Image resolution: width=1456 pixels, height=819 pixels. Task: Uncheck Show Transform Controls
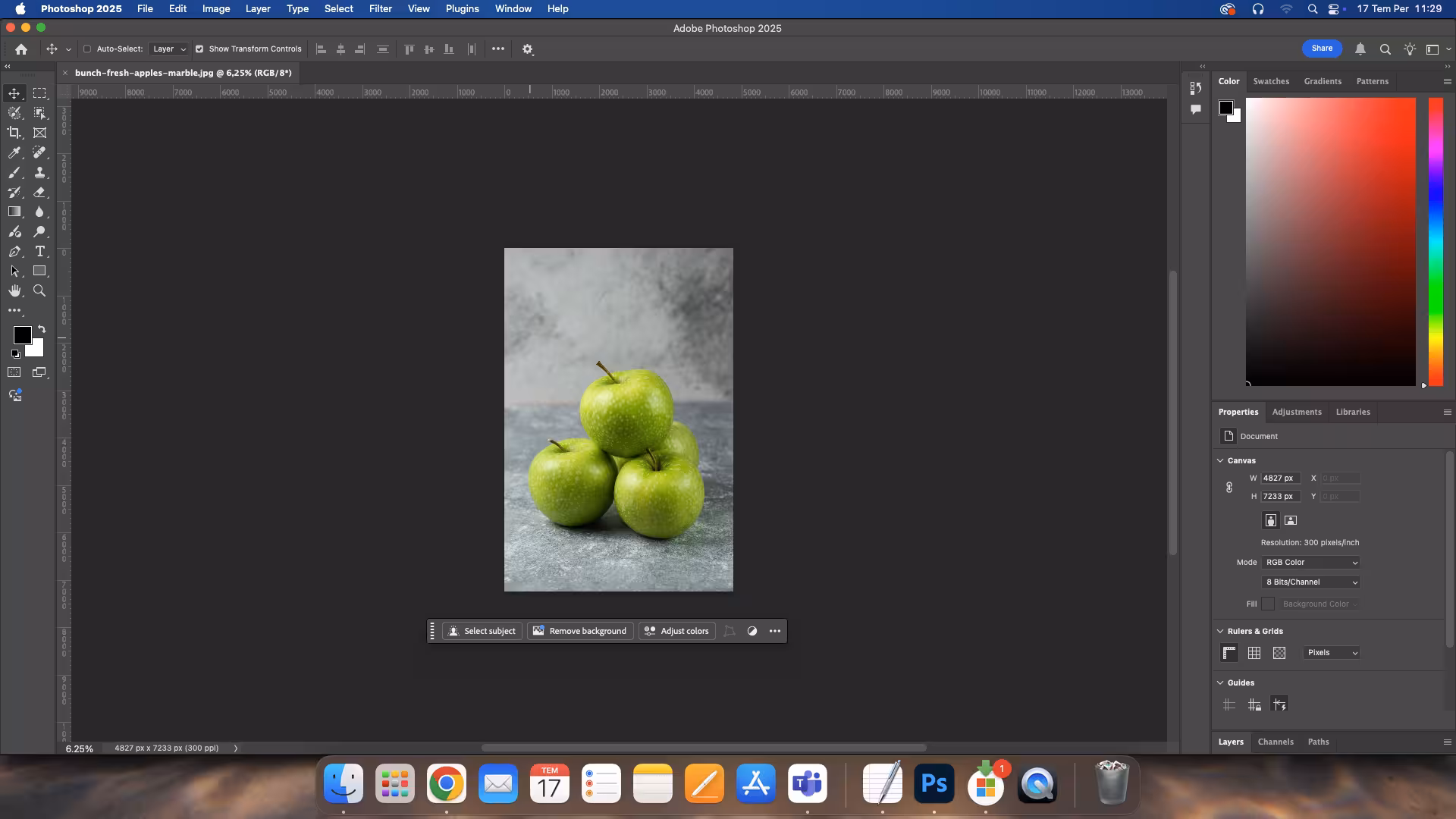tap(199, 49)
